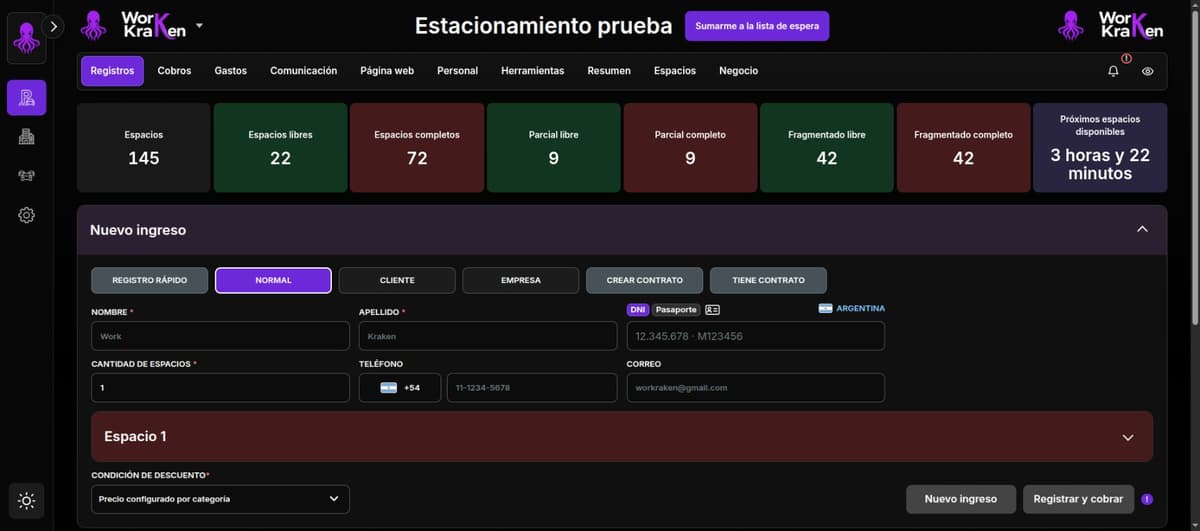The width and height of the screenshot is (1200, 531).
Task: Go to the Página web tab
Action: 387,71
